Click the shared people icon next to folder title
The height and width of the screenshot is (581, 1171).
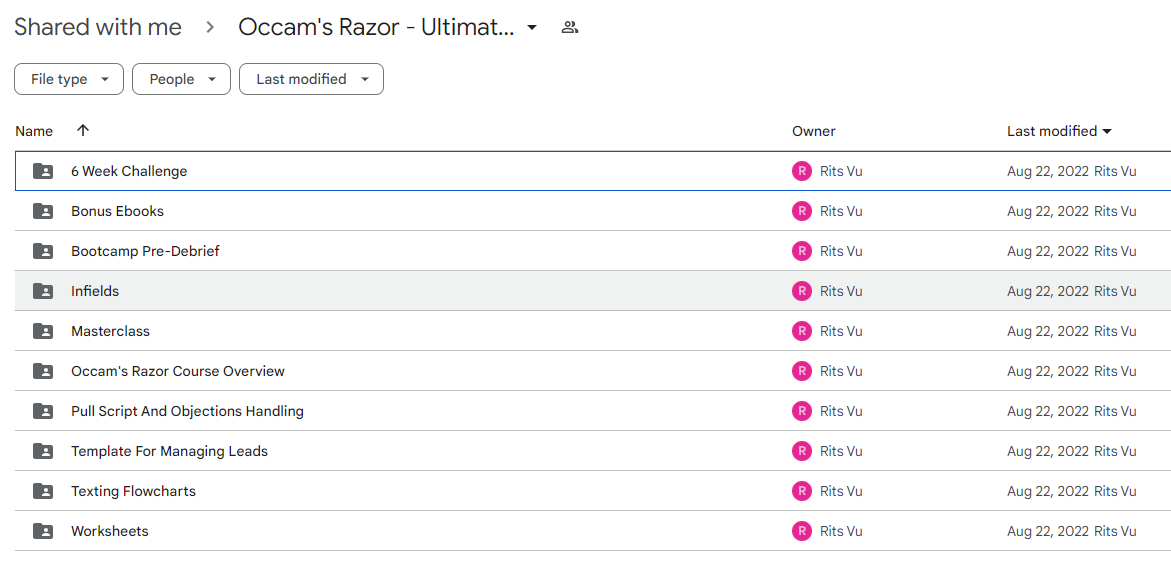click(570, 28)
